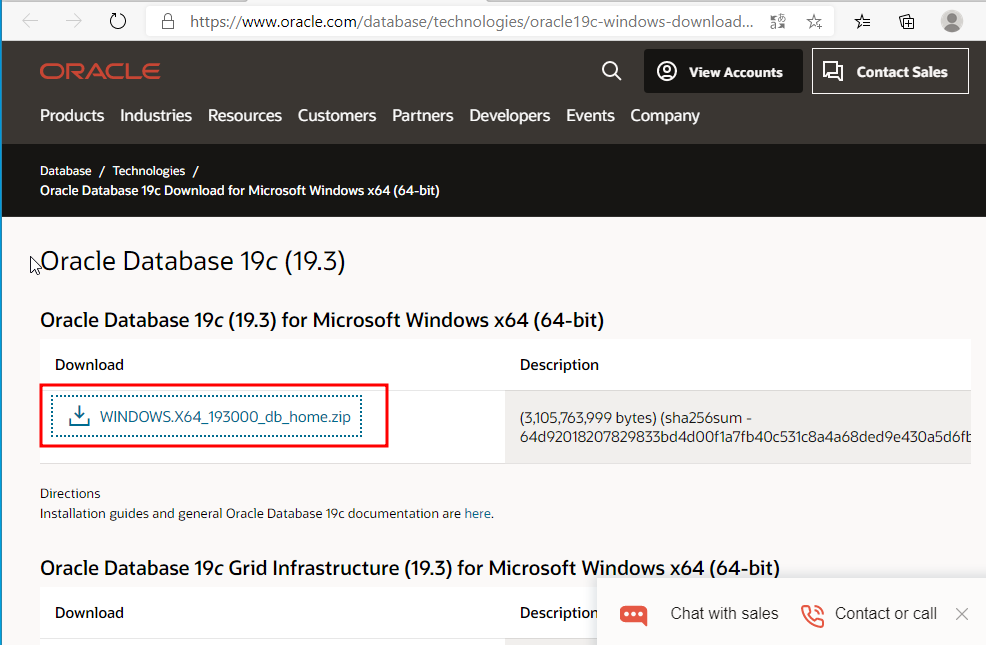Click the 'Oracle Database 19c (19.3)' page heading
This screenshot has height=645, width=986.
(193, 262)
